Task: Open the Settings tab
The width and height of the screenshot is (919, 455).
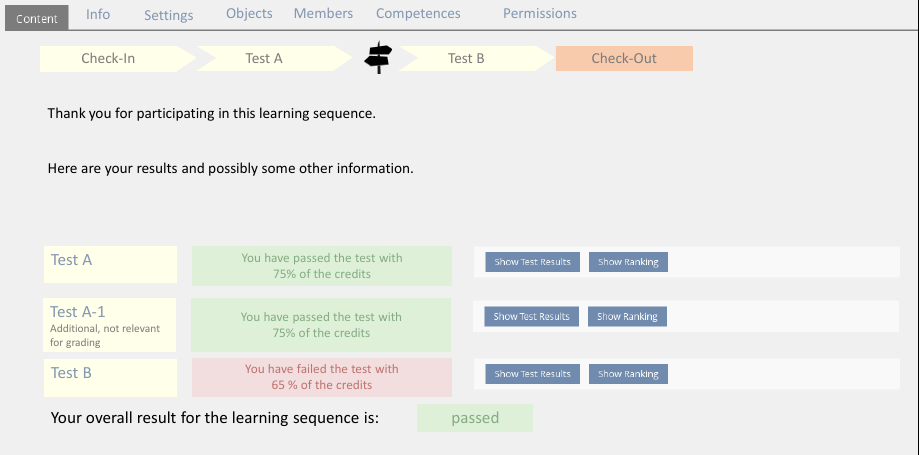Action: point(169,15)
